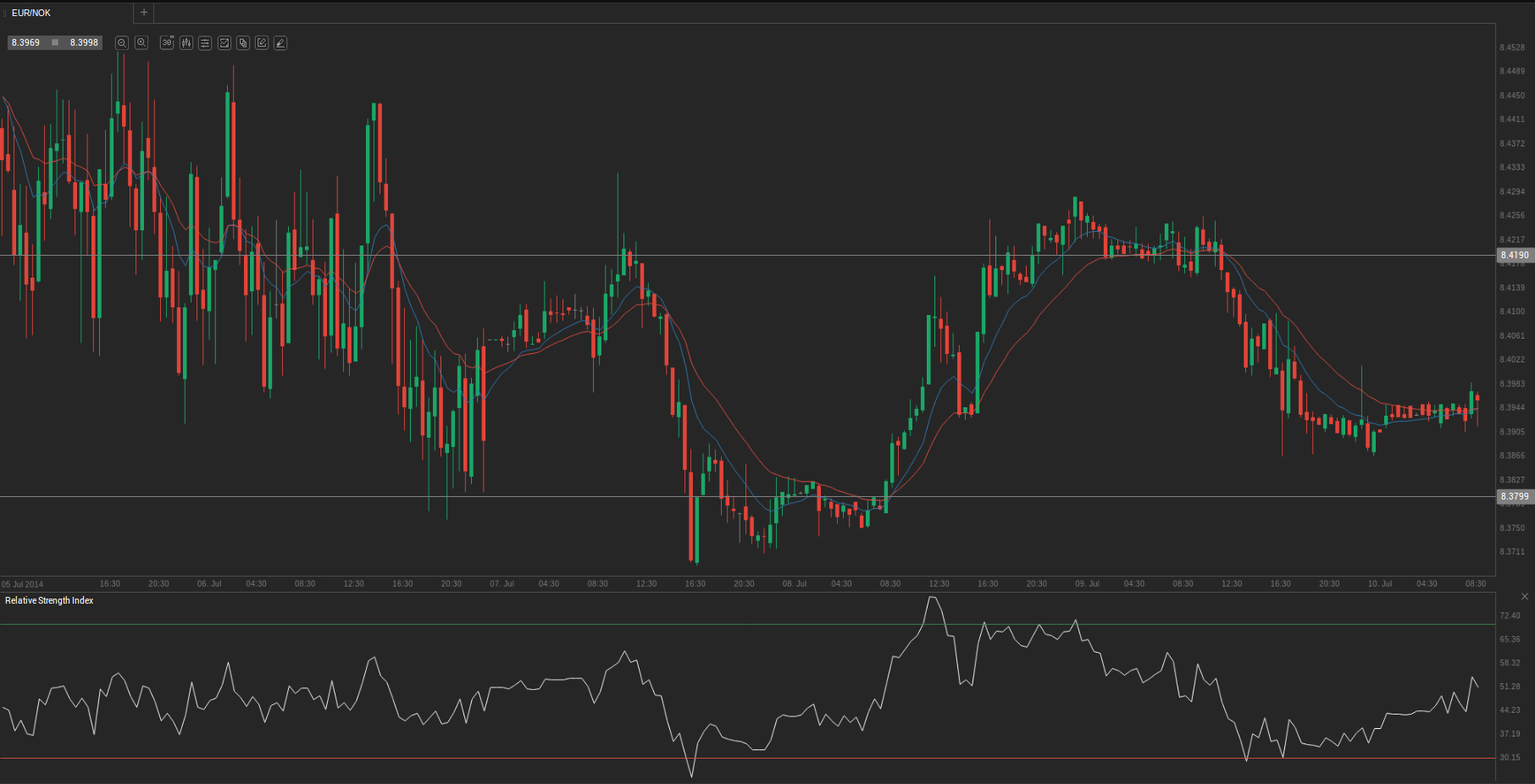The height and width of the screenshot is (784, 1535).
Task: Click the 72.40 RSI scale value
Action: pos(1510,616)
